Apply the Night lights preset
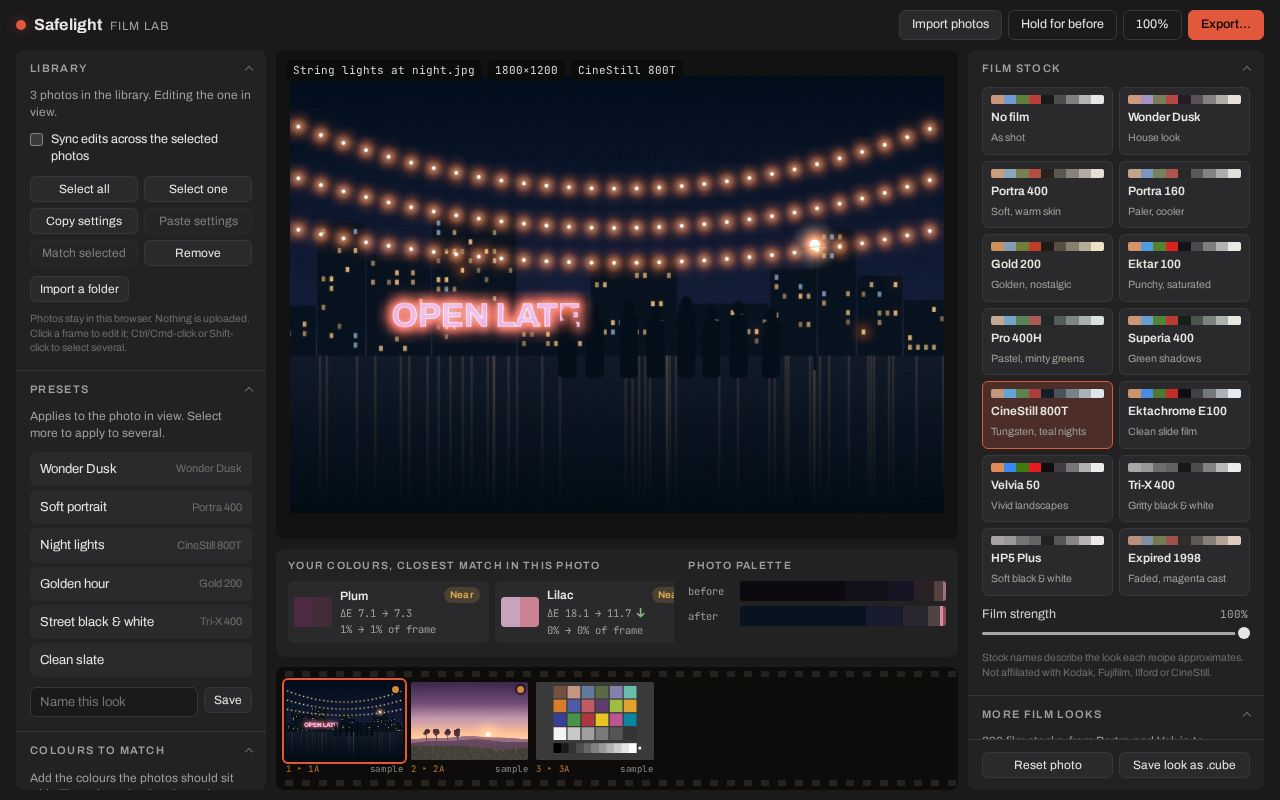 click(x=141, y=545)
